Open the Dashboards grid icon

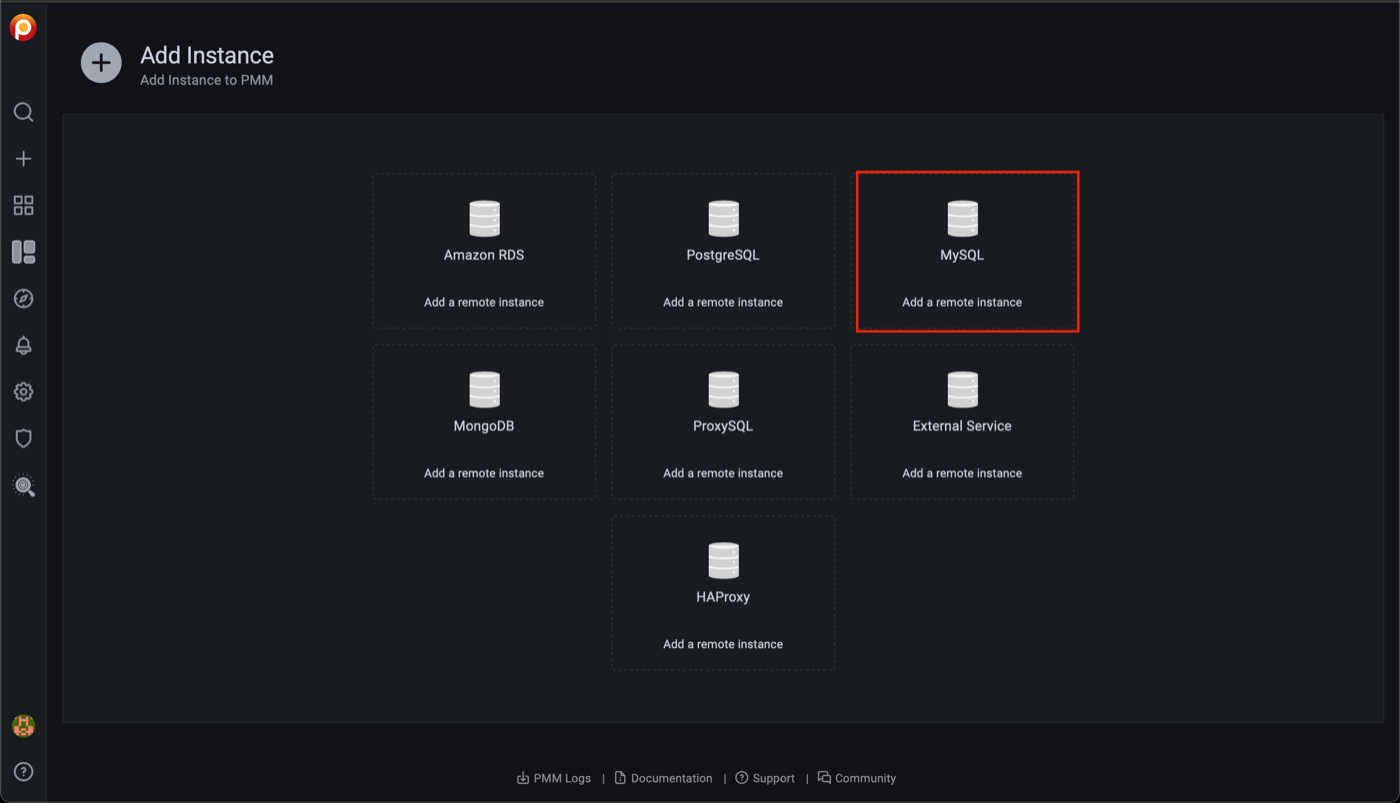(x=23, y=205)
